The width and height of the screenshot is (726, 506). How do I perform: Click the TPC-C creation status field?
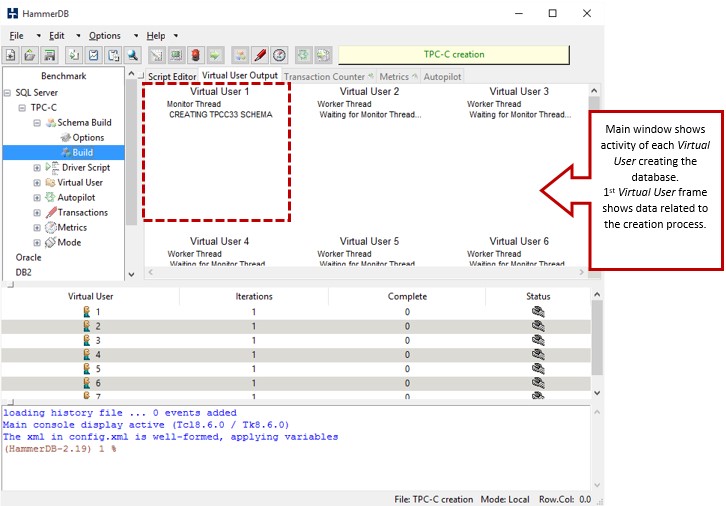point(454,55)
